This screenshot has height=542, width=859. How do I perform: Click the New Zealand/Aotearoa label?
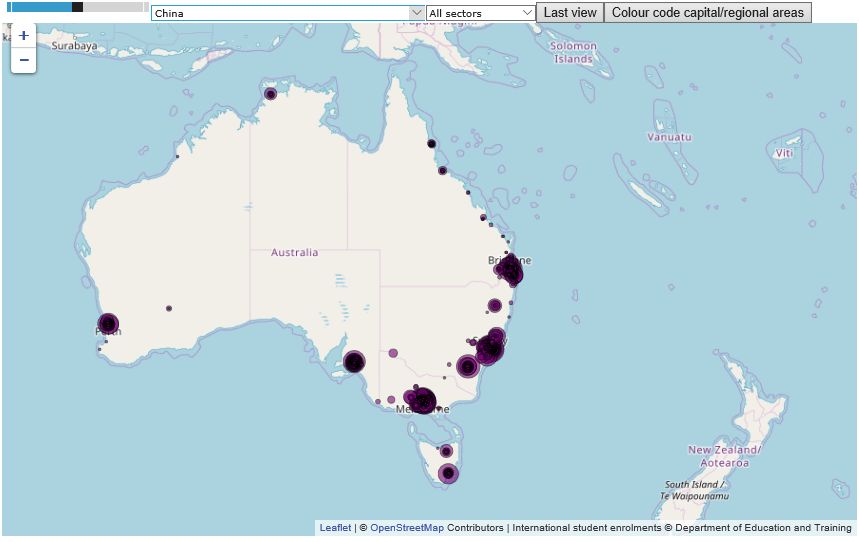(x=724, y=456)
